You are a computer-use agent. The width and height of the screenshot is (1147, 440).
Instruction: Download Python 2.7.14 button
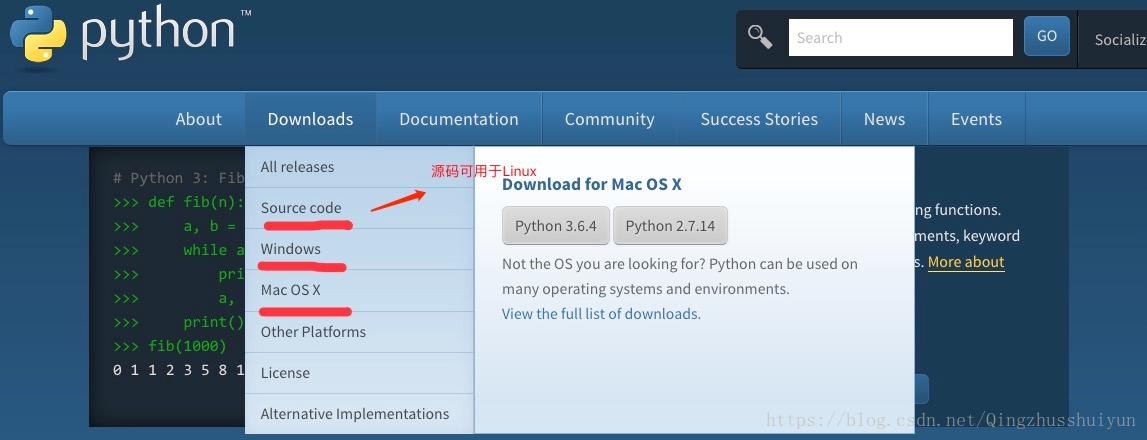pos(670,226)
